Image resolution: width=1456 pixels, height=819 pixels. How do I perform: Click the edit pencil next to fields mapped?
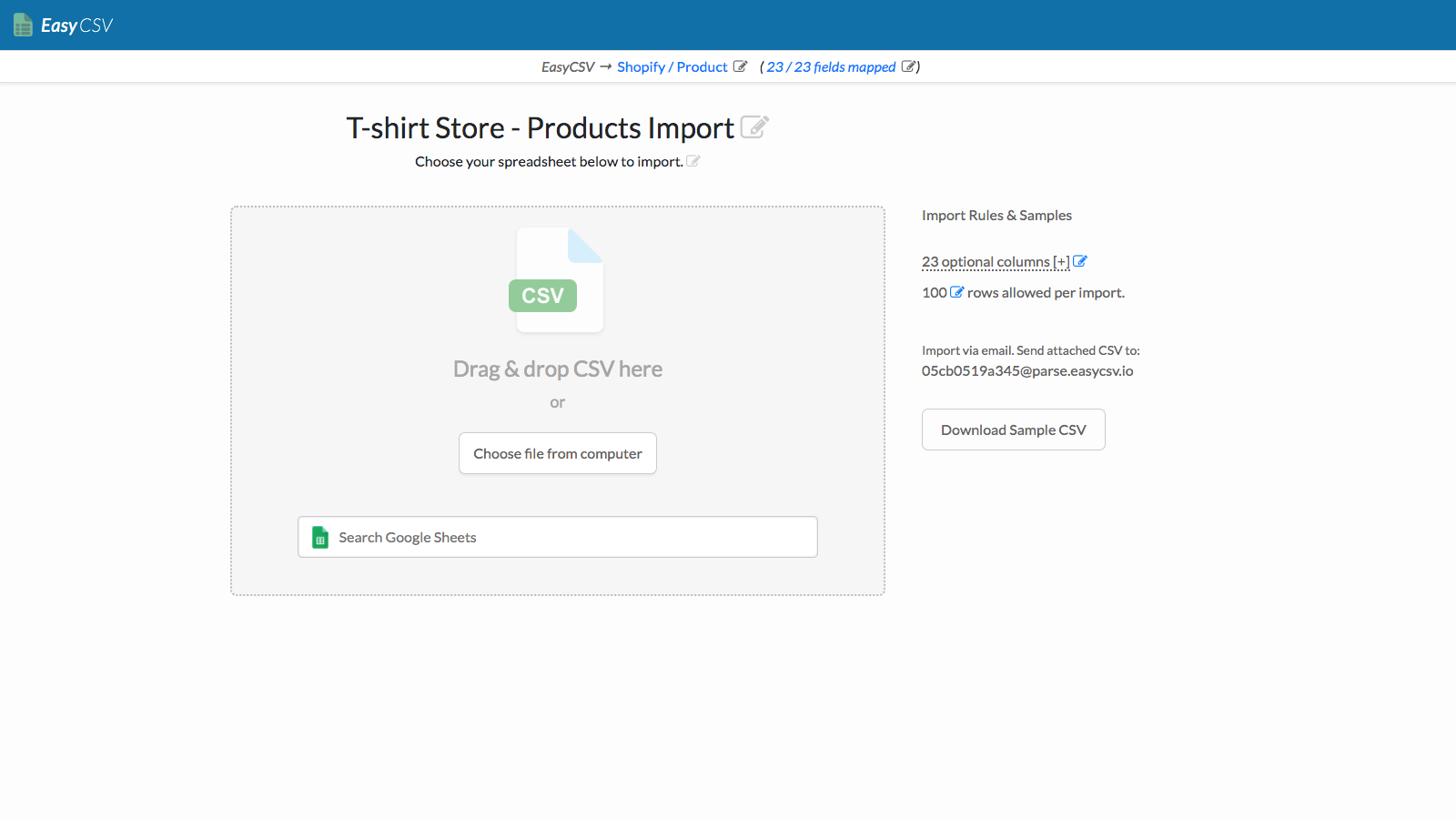tap(908, 66)
